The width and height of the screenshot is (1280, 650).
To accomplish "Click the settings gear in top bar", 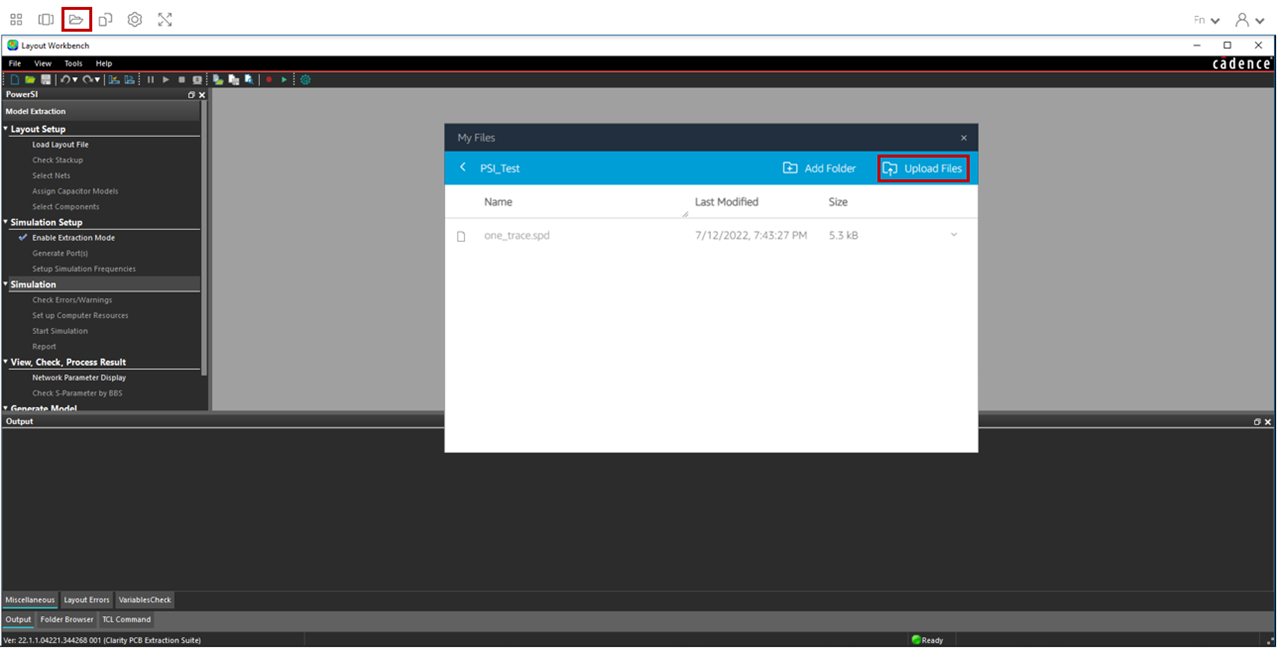I will pos(135,19).
